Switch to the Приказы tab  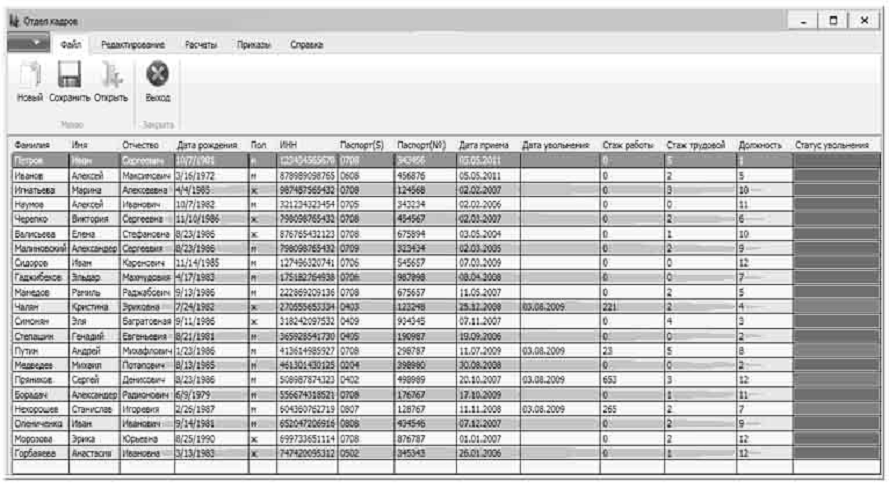[253, 45]
